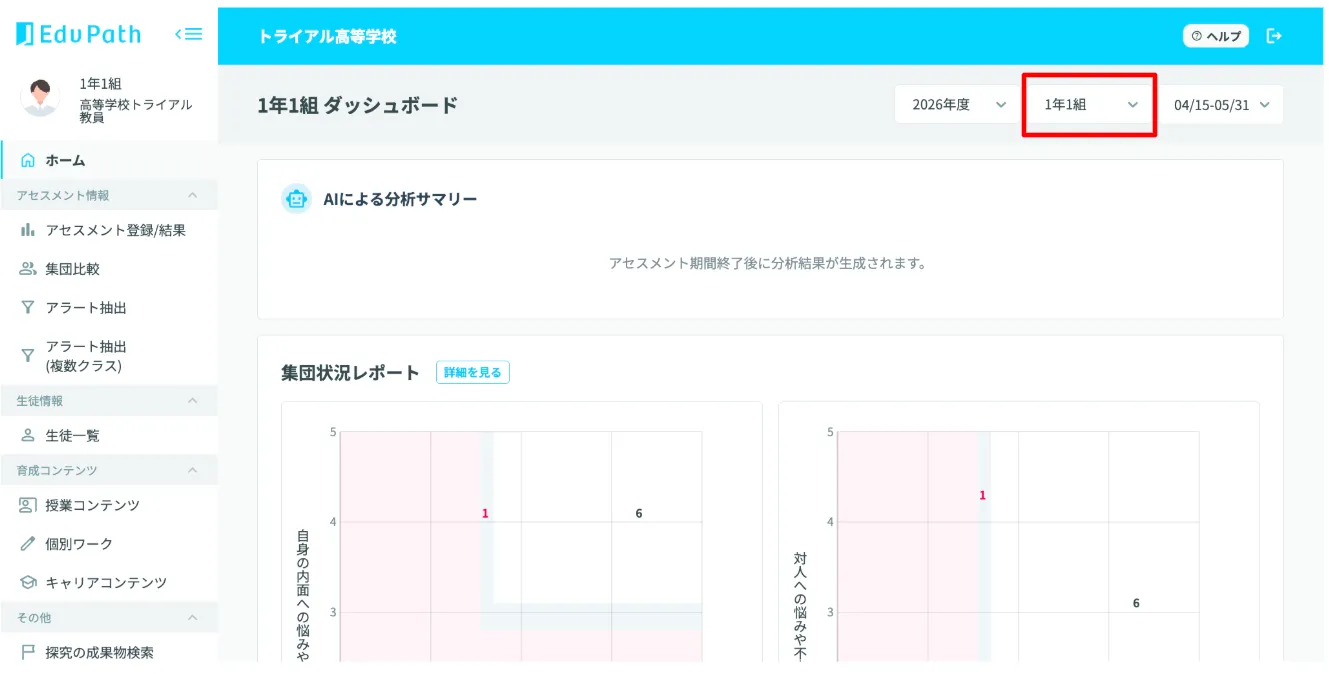Open the 2026年度 year dropdown
Screen dimensions: 1329x674
[958, 104]
